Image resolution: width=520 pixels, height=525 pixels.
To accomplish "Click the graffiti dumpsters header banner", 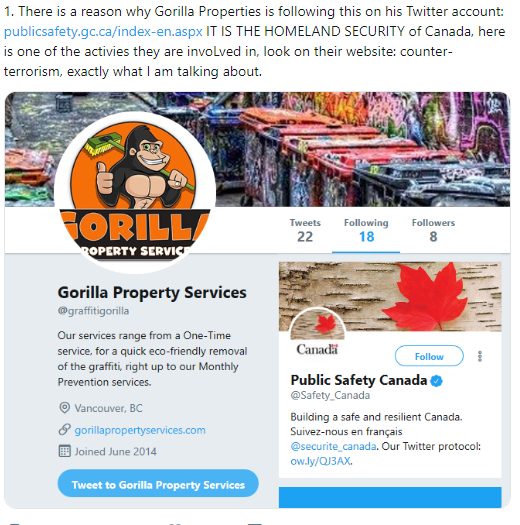I will pyautogui.click(x=362, y=149).
